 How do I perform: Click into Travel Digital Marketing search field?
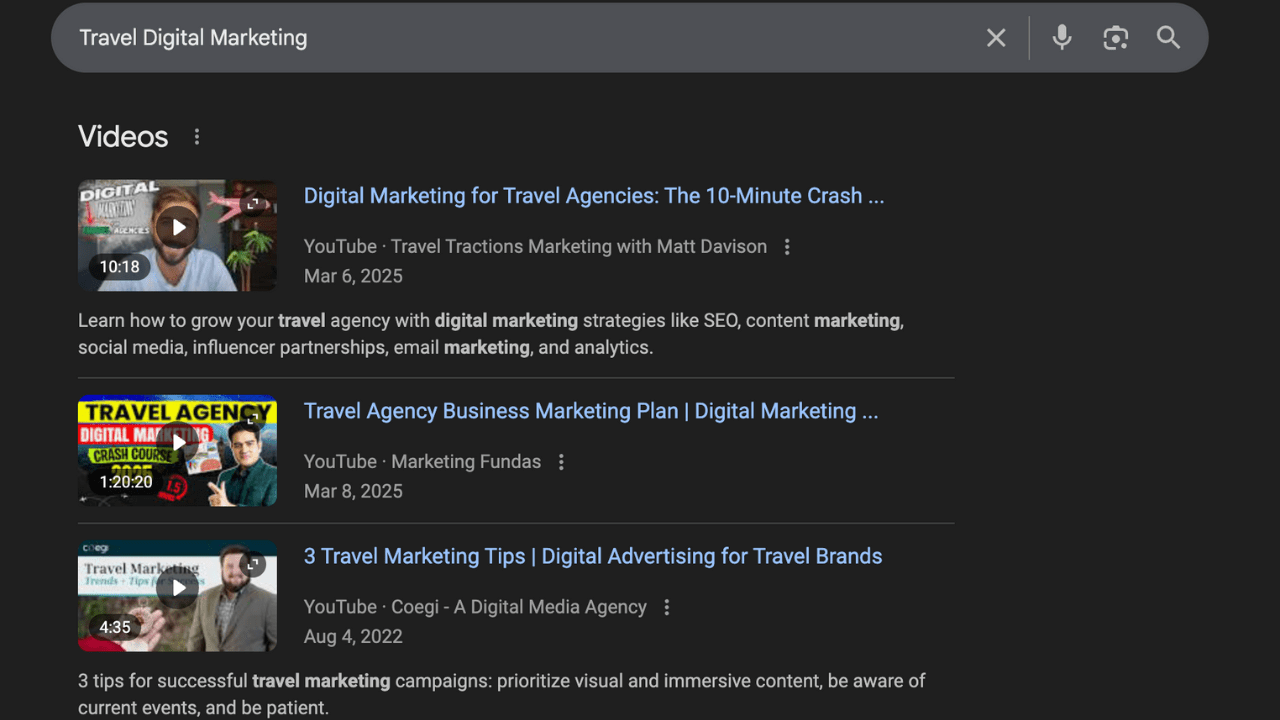click(x=500, y=38)
